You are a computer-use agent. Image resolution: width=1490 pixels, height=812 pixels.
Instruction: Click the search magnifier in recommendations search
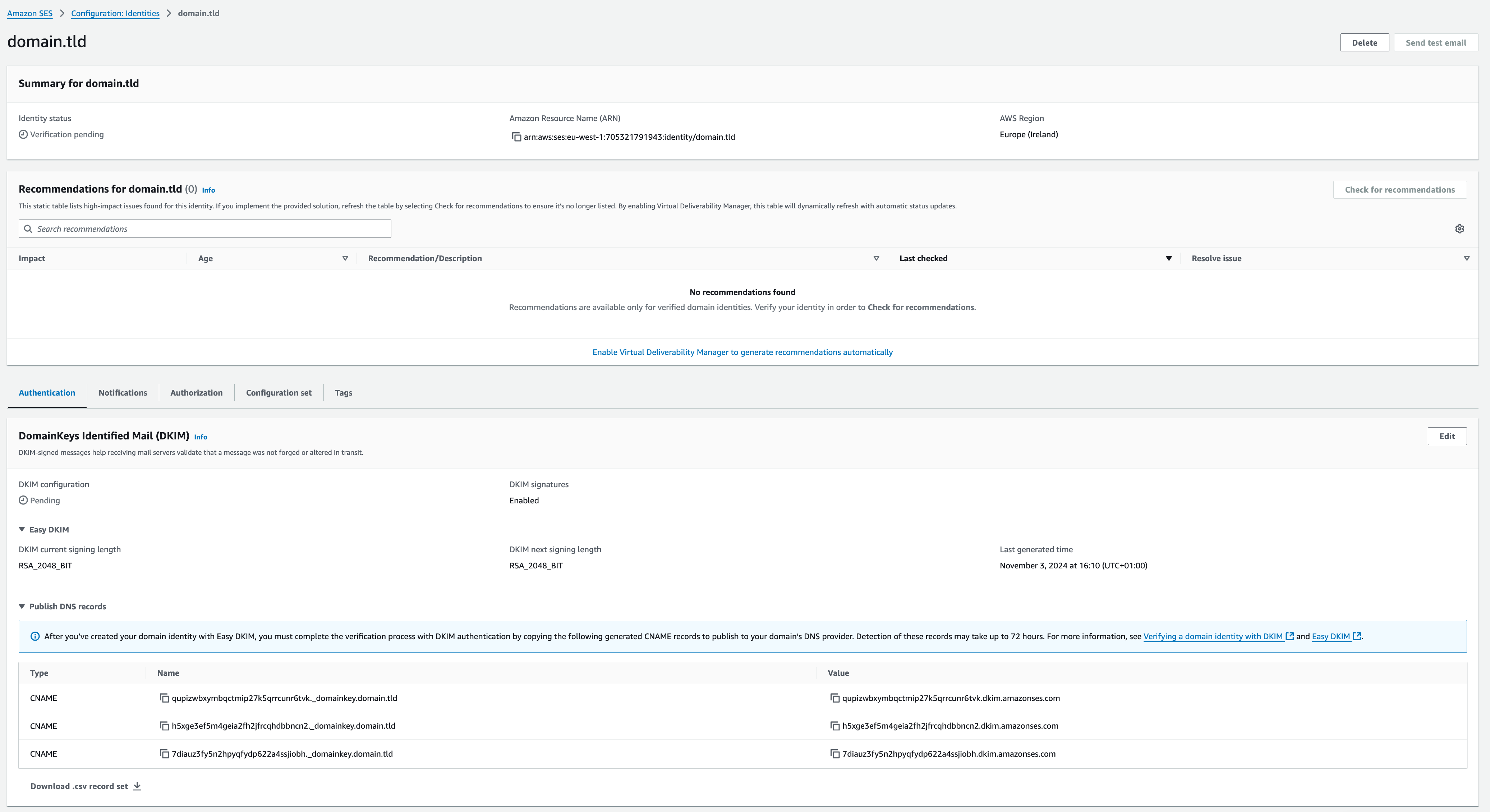click(28, 229)
